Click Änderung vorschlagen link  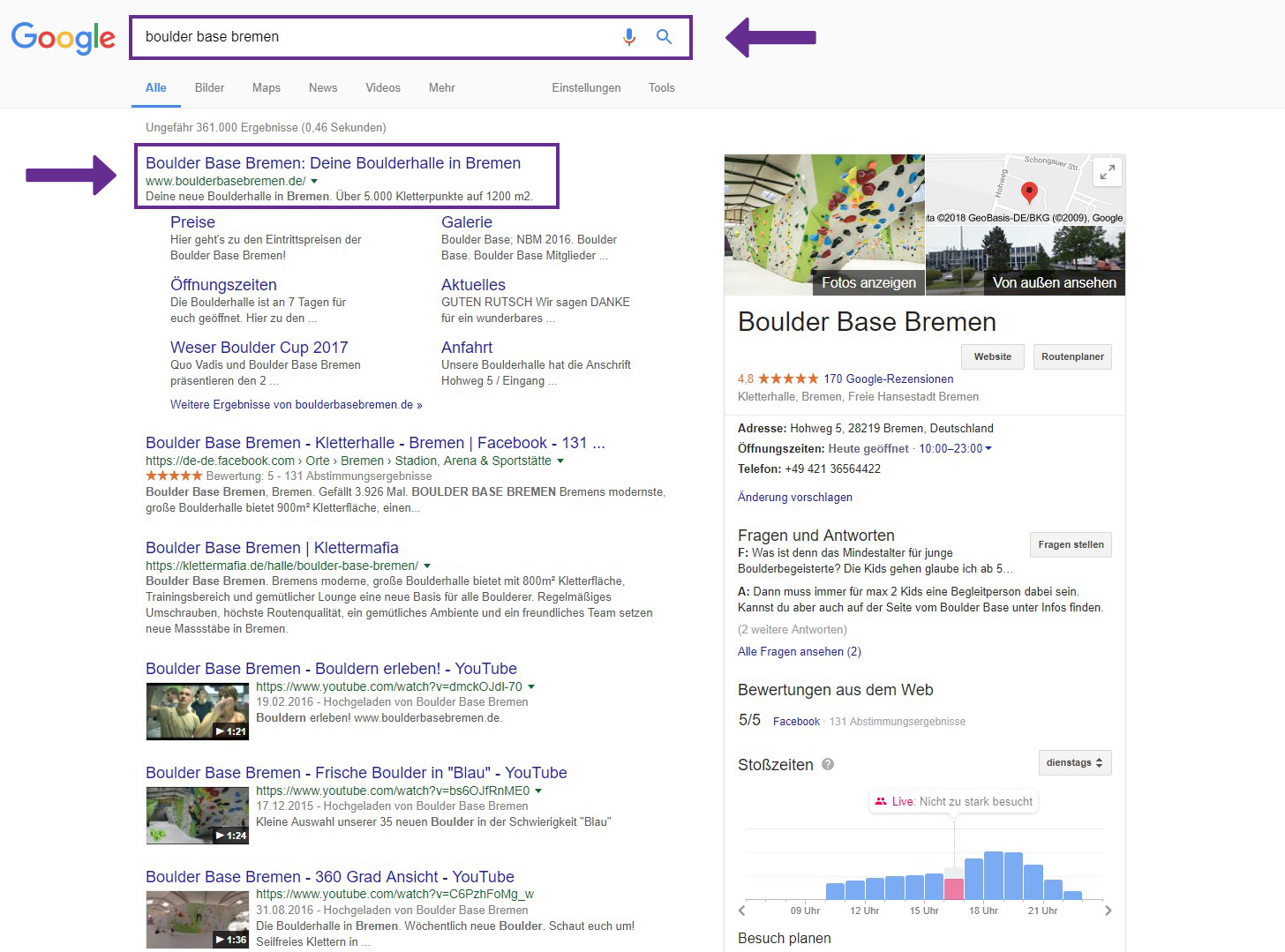pyautogui.click(x=795, y=497)
